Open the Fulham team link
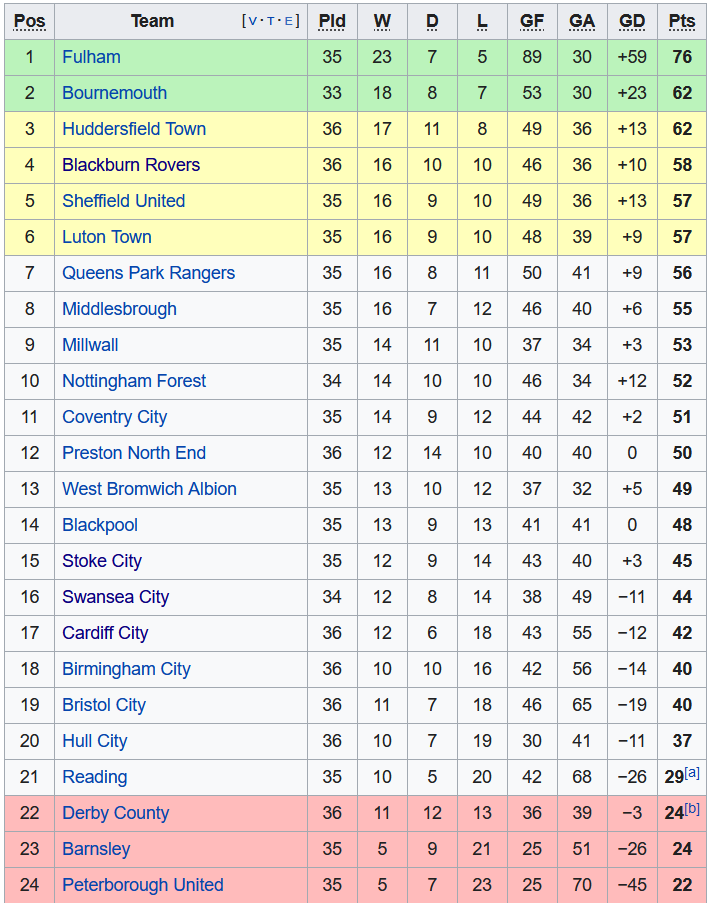 tap(91, 57)
